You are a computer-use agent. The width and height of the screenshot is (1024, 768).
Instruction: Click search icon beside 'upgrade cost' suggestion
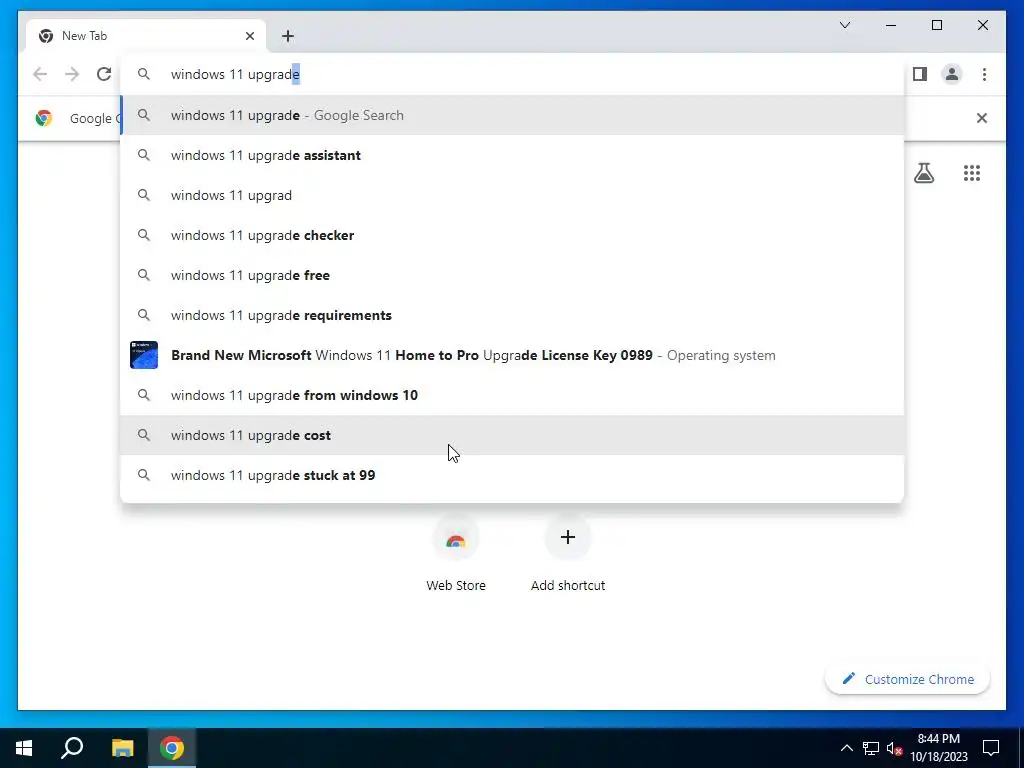coord(144,435)
